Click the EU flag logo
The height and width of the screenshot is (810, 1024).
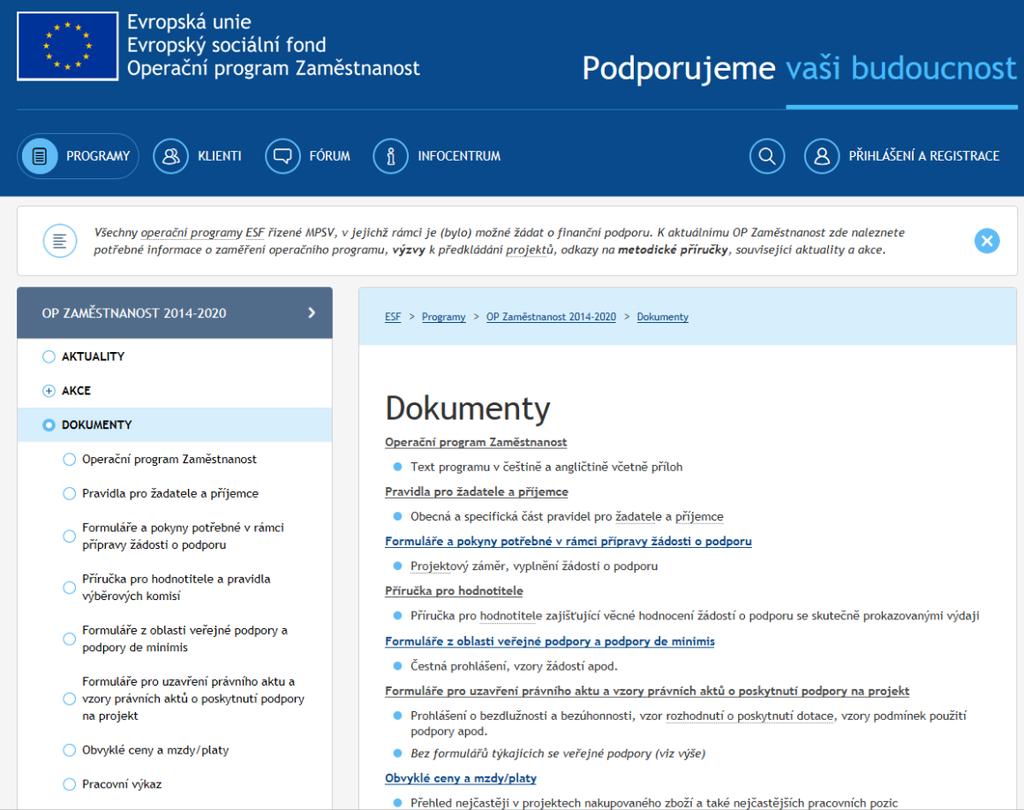click(68, 46)
